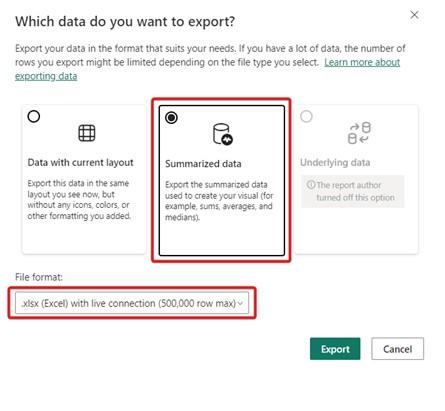Viewport: 445px width, 411px height.
Task: Click the Underlying data transfer icon
Action: coord(359,133)
